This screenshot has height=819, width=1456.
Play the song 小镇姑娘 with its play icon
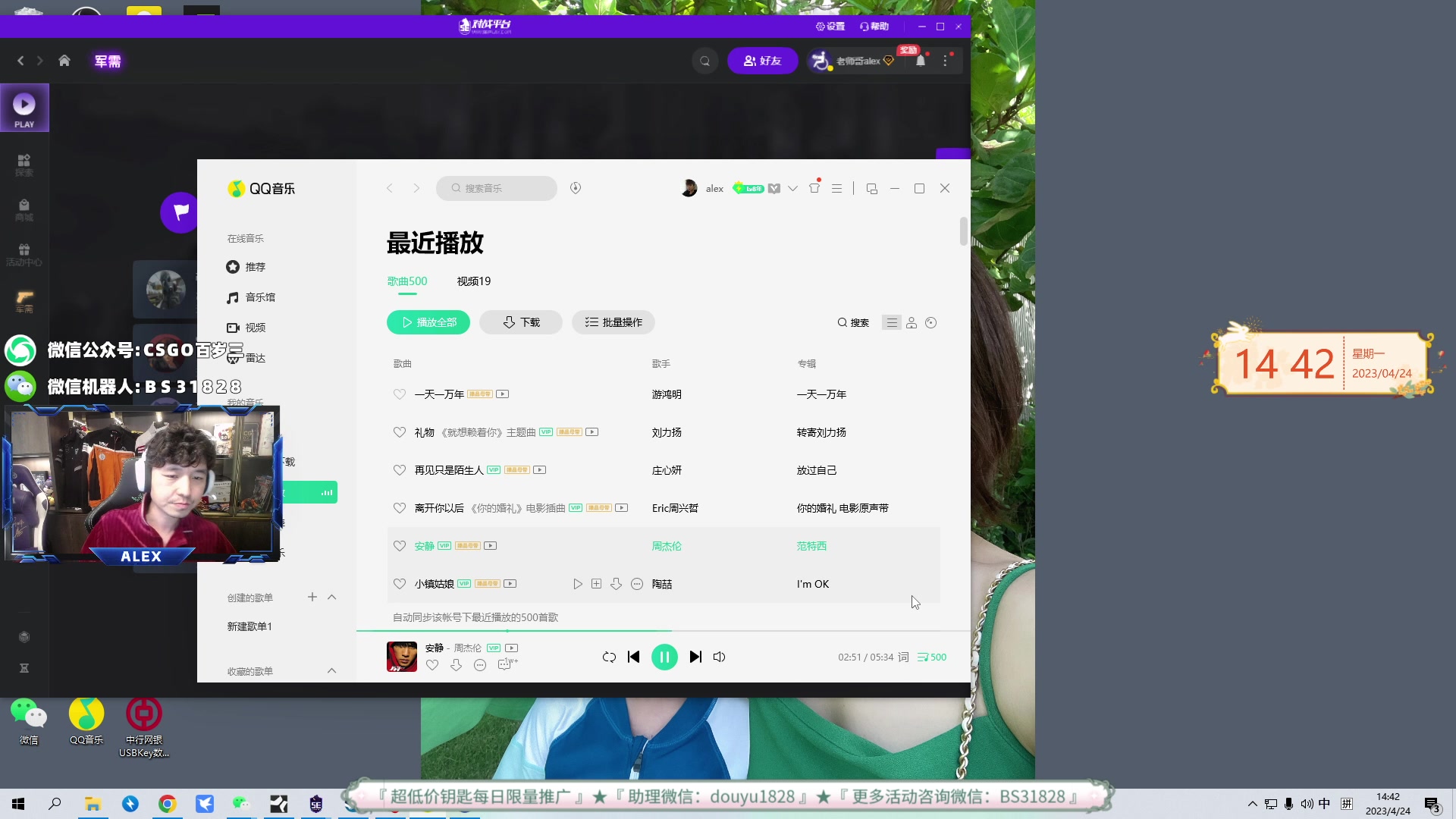coord(578,584)
